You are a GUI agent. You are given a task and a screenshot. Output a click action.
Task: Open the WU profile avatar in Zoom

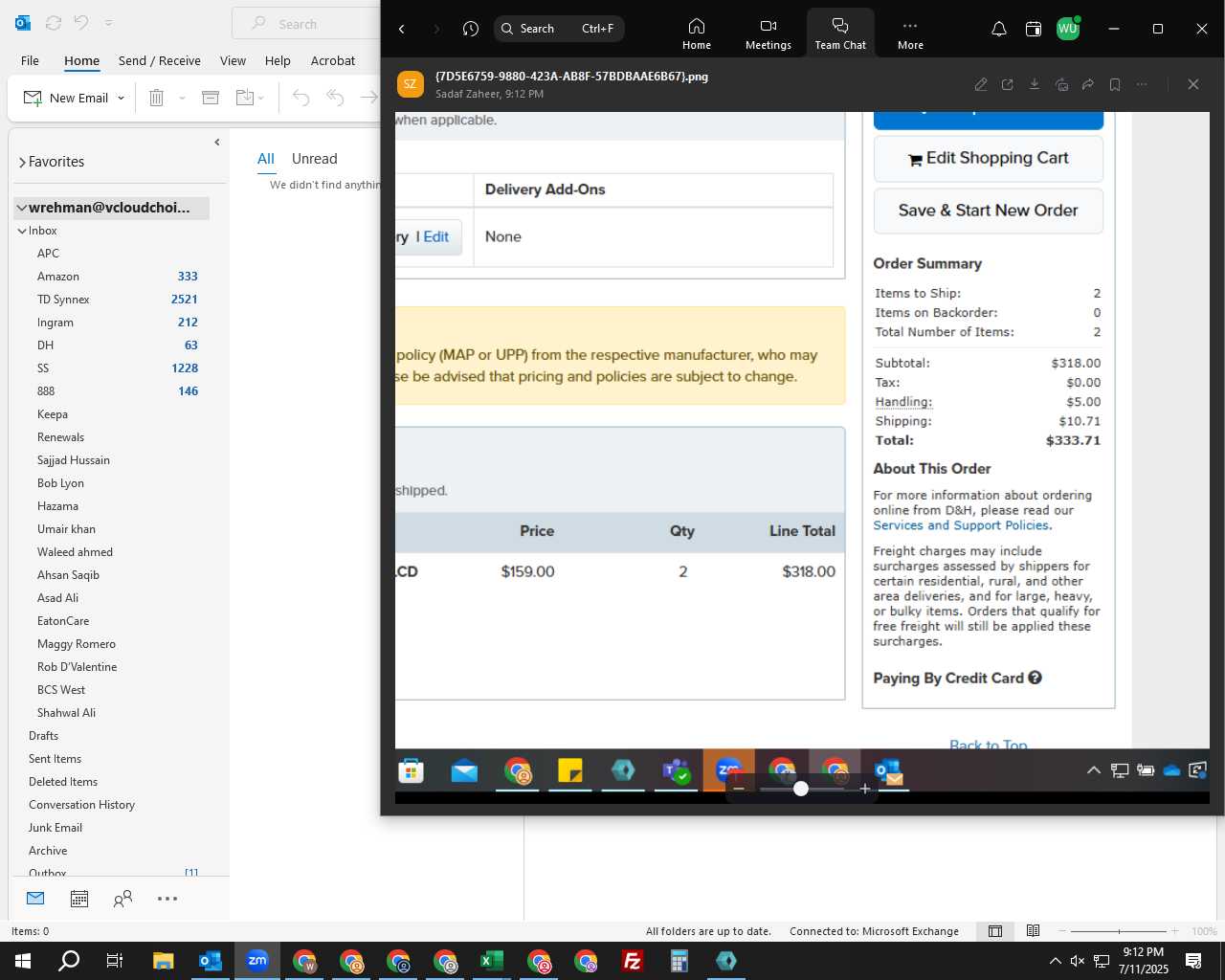pos(1068,29)
